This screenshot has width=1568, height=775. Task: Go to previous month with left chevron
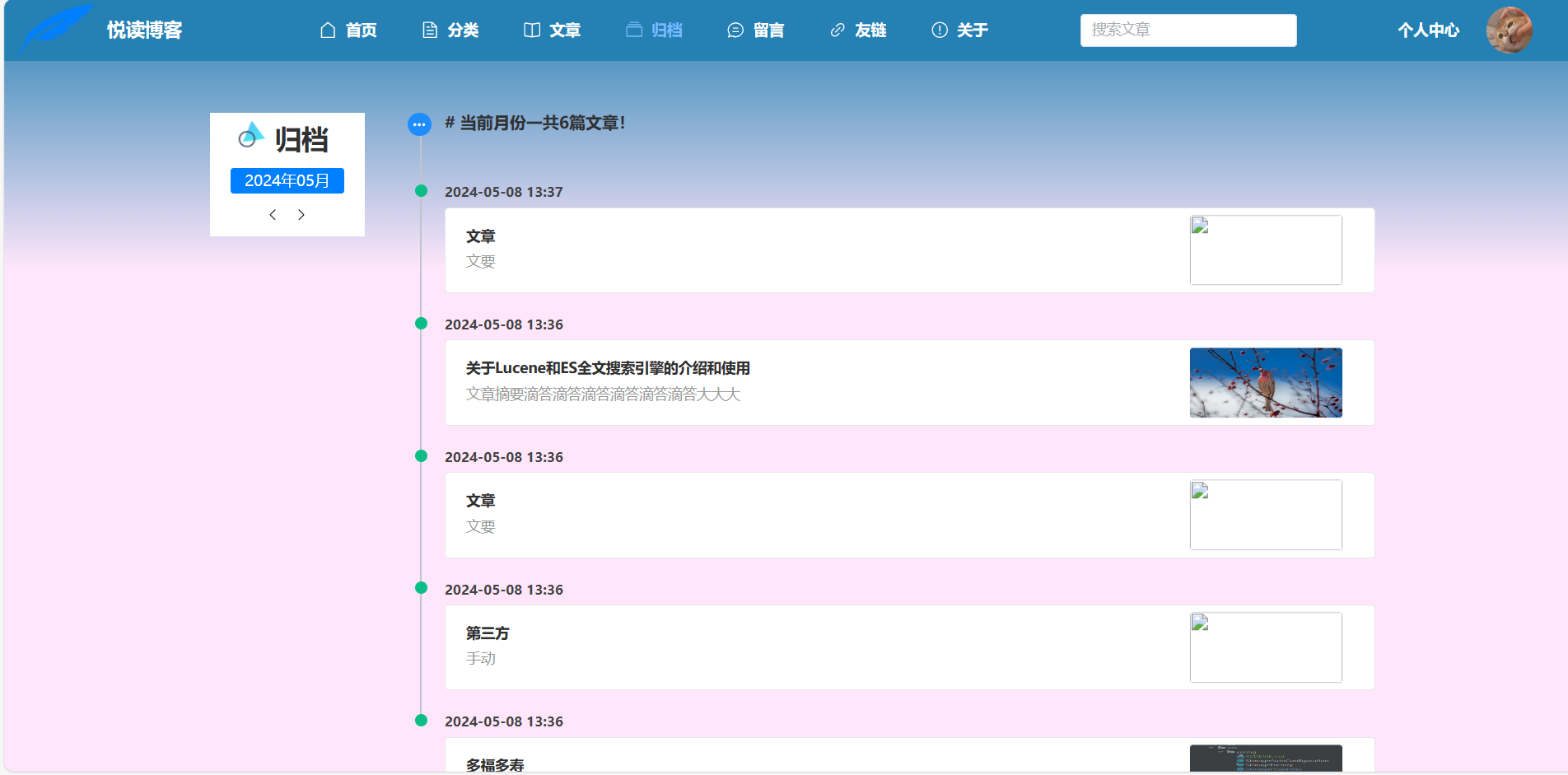pyautogui.click(x=273, y=215)
